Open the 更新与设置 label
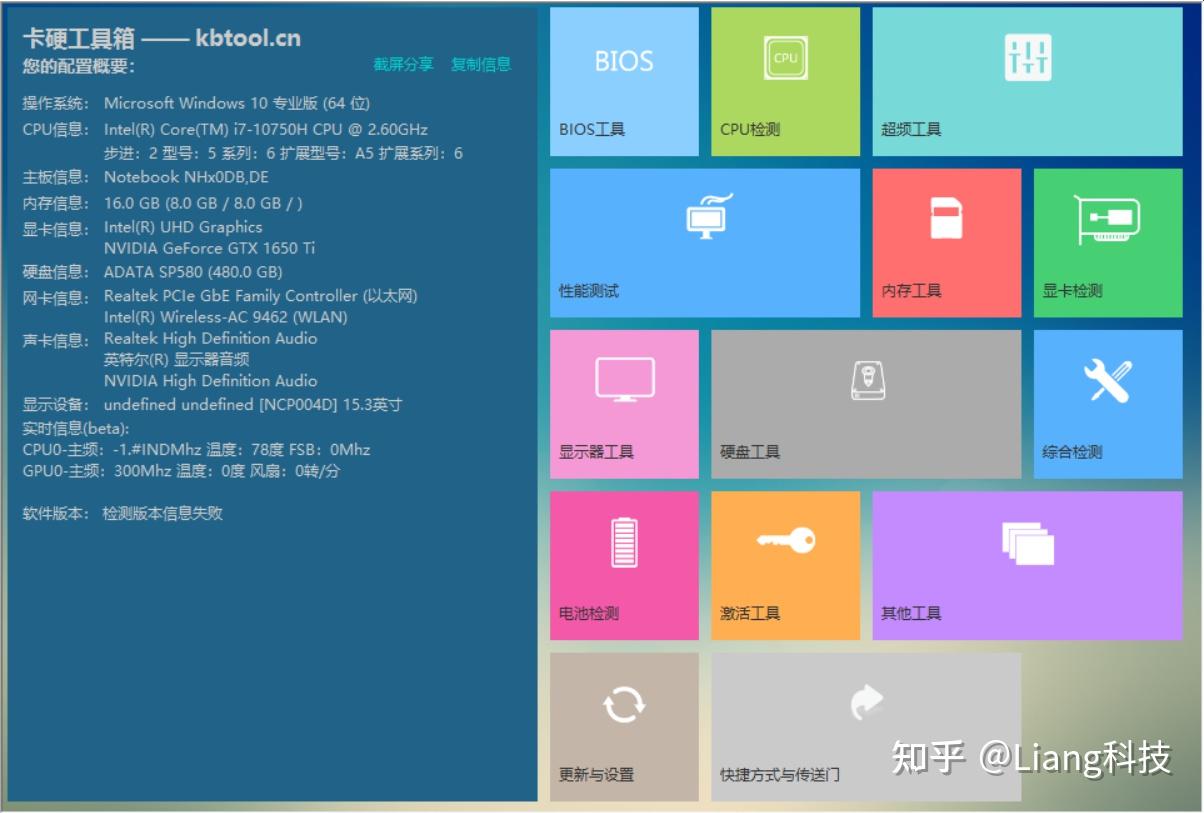1204x813 pixels. click(x=596, y=775)
